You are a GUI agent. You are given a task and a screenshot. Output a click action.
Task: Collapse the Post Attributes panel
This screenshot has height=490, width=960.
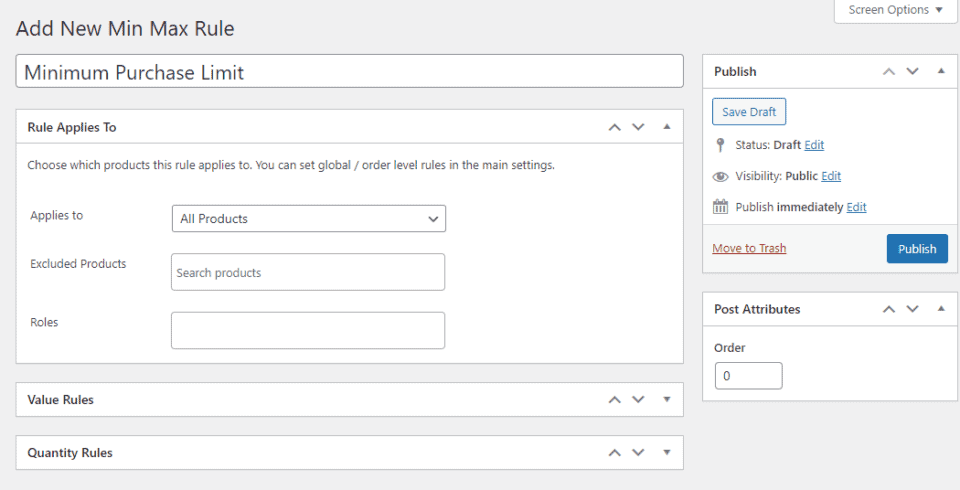(940, 309)
